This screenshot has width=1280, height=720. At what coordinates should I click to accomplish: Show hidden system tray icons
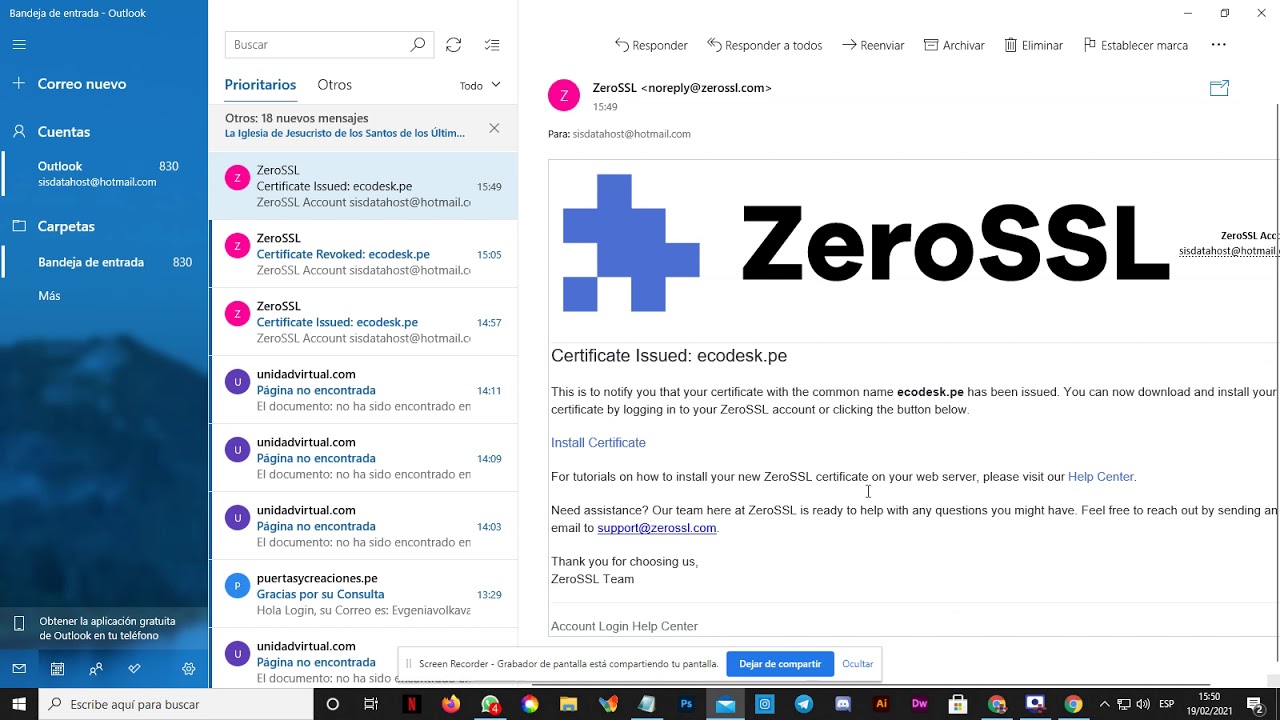[1104, 704]
